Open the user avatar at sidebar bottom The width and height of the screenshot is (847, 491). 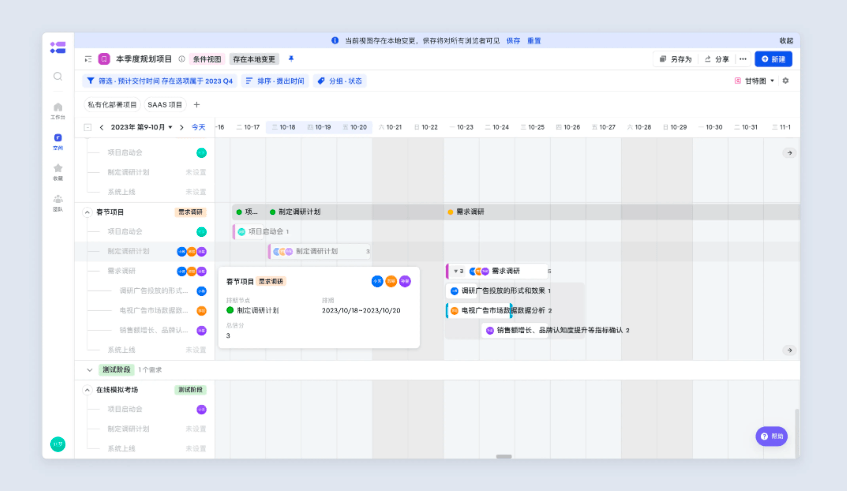pos(58,444)
